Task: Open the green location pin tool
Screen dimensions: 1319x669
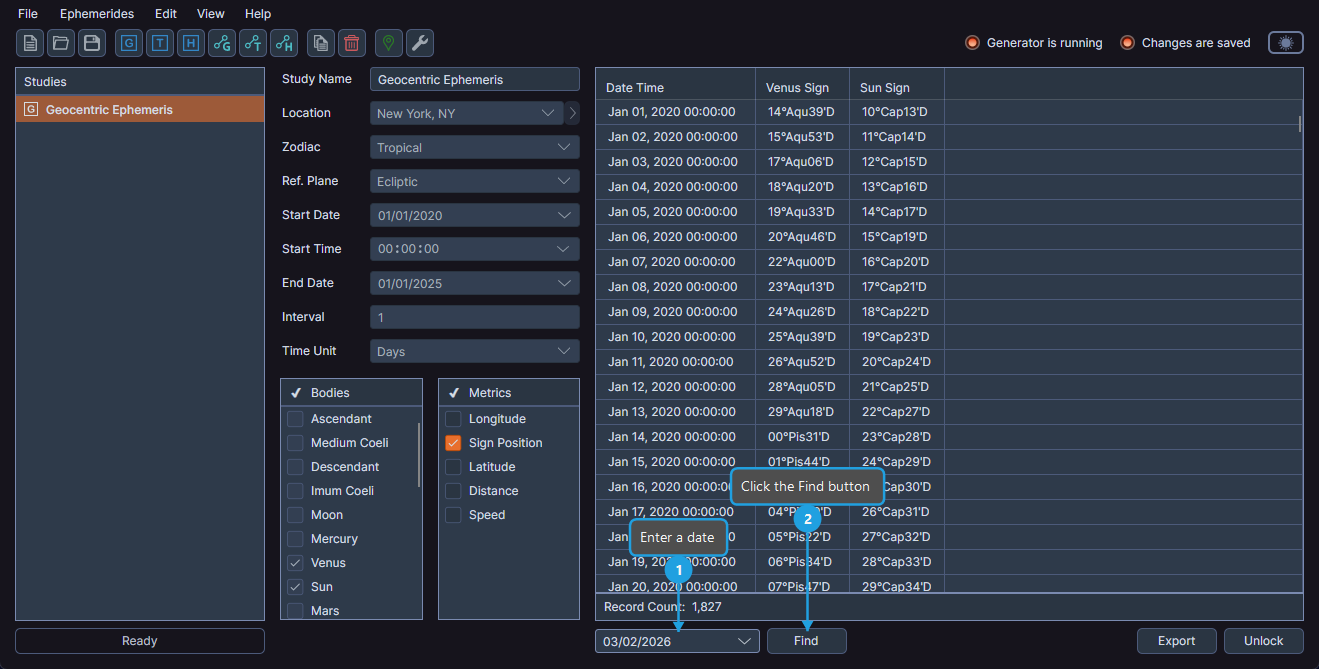Action: click(387, 43)
